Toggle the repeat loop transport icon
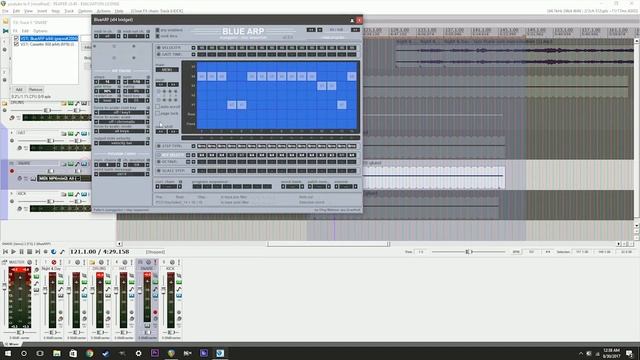This screenshot has width=640, height=360. tap(53, 252)
